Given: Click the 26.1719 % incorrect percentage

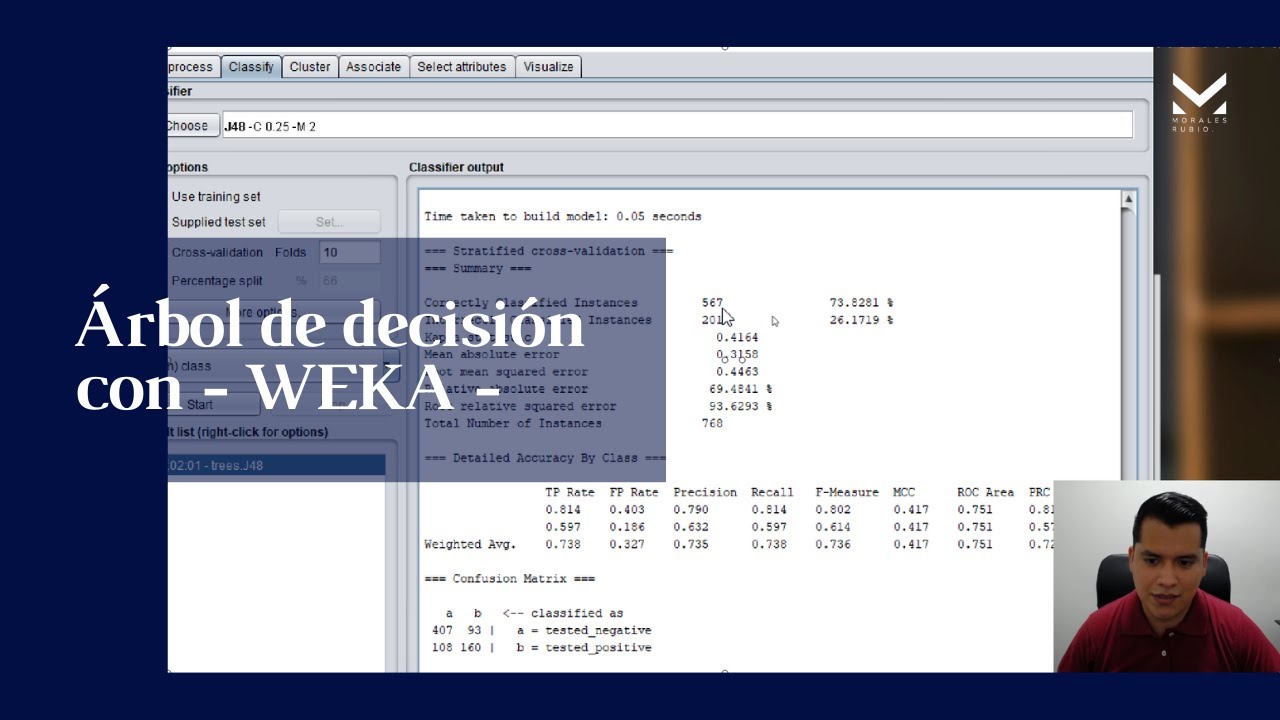Looking at the screenshot, I should 861,320.
